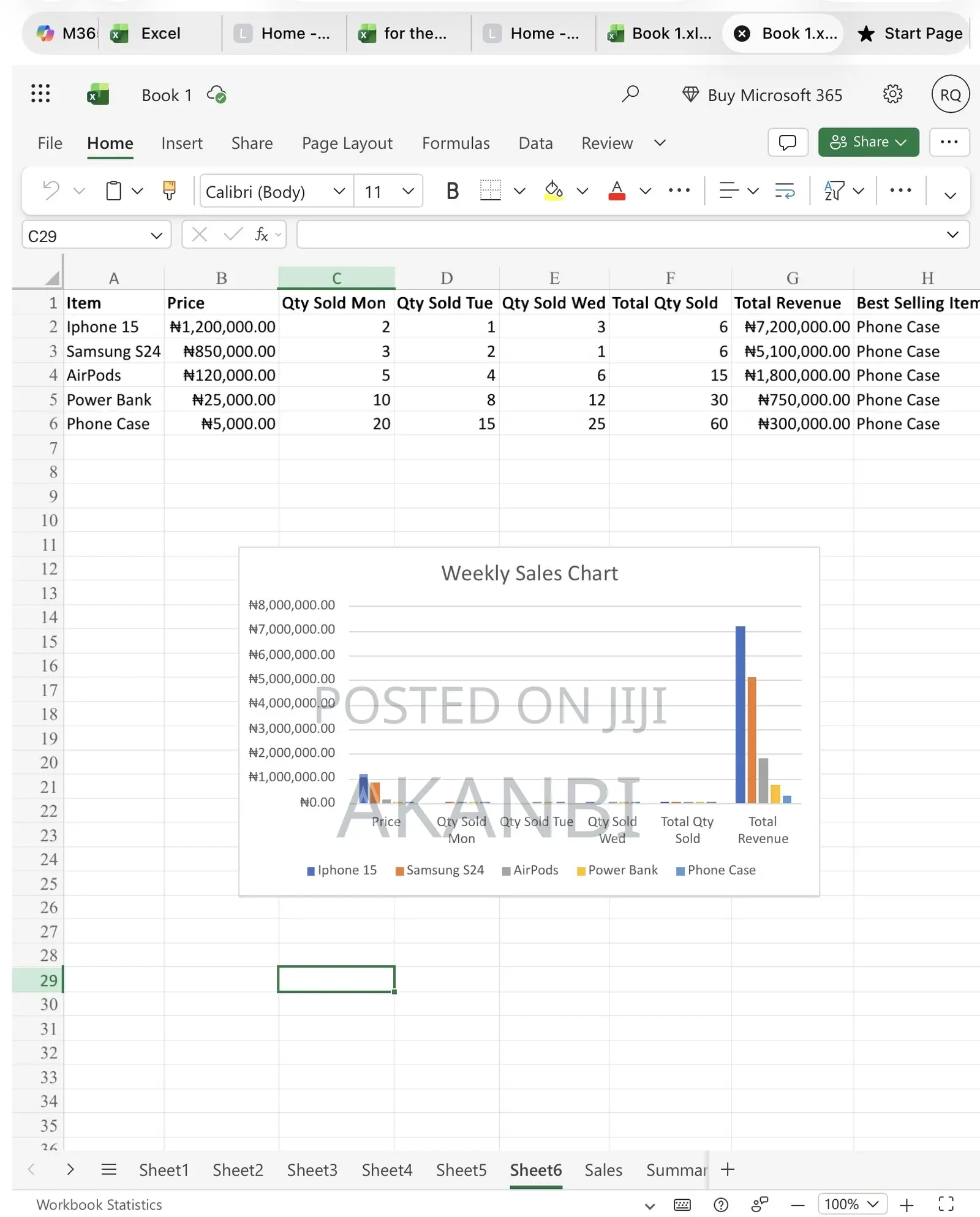
Task: Click the Sort and Filter icon
Action: pos(834,191)
